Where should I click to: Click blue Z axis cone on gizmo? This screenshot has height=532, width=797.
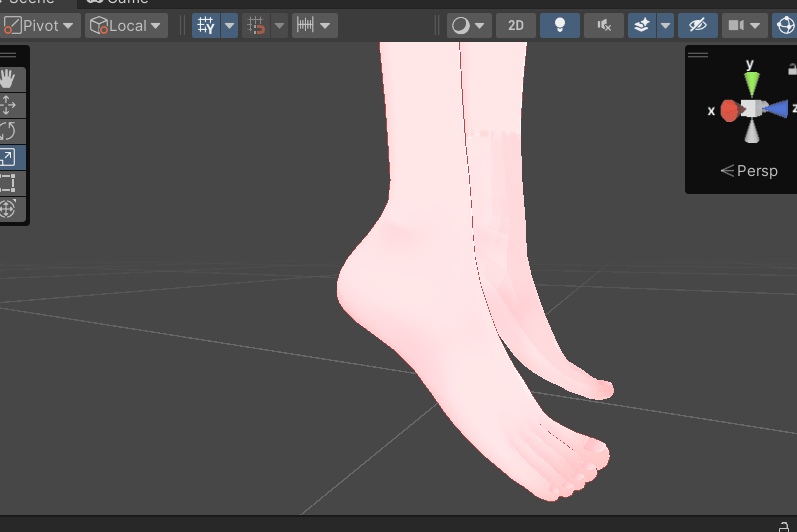(776, 109)
